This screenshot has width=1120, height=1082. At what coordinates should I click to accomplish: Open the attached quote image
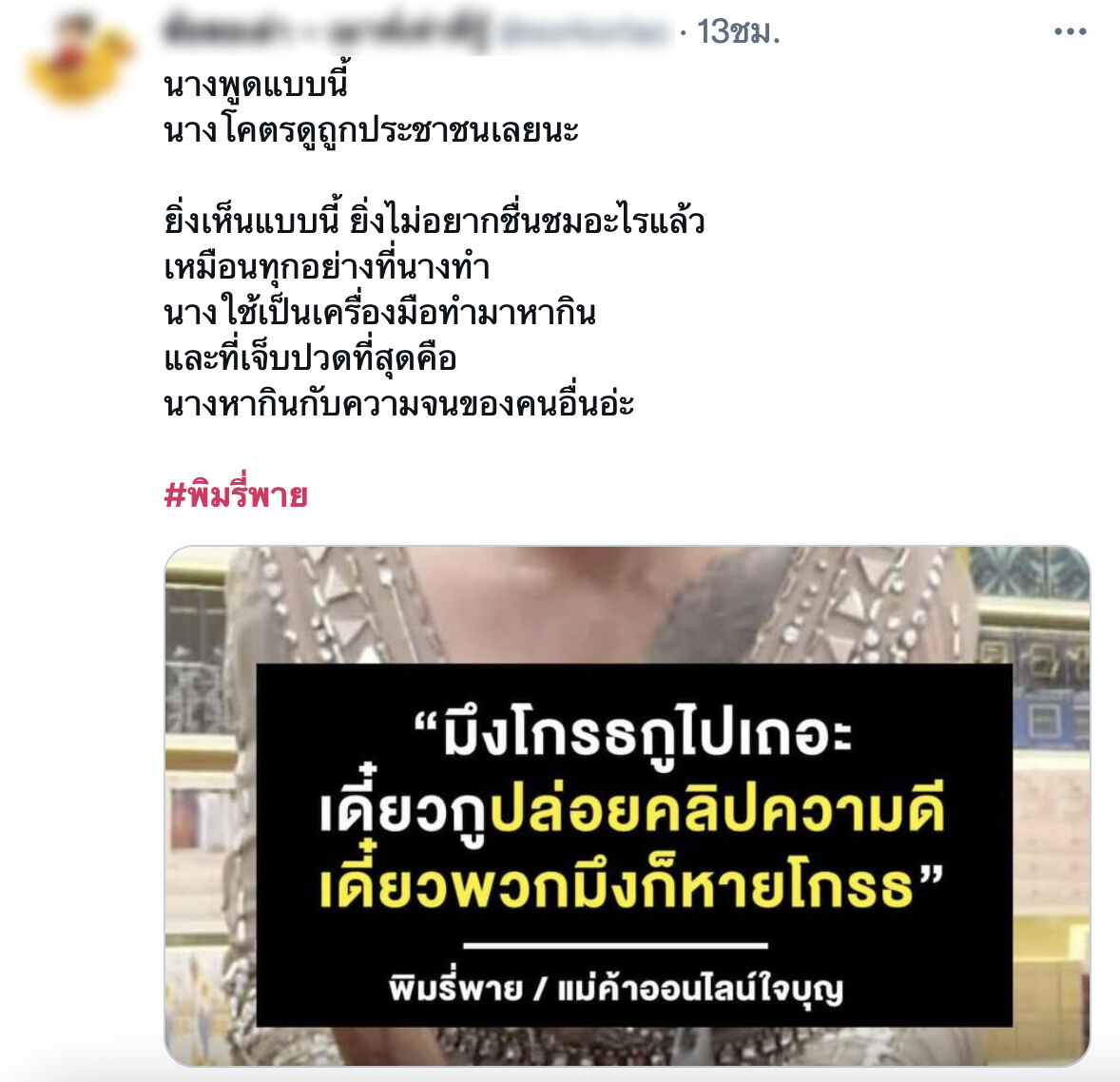pyautogui.click(x=628, y=805)
